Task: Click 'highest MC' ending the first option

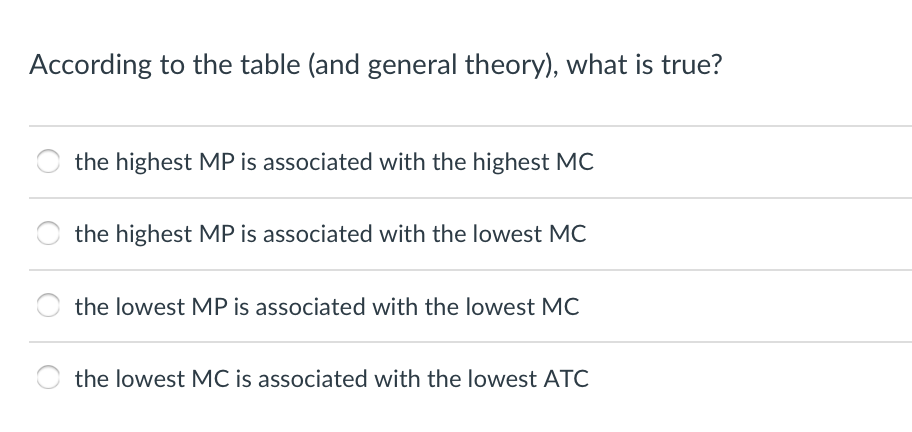Action: tap(533, 162)
